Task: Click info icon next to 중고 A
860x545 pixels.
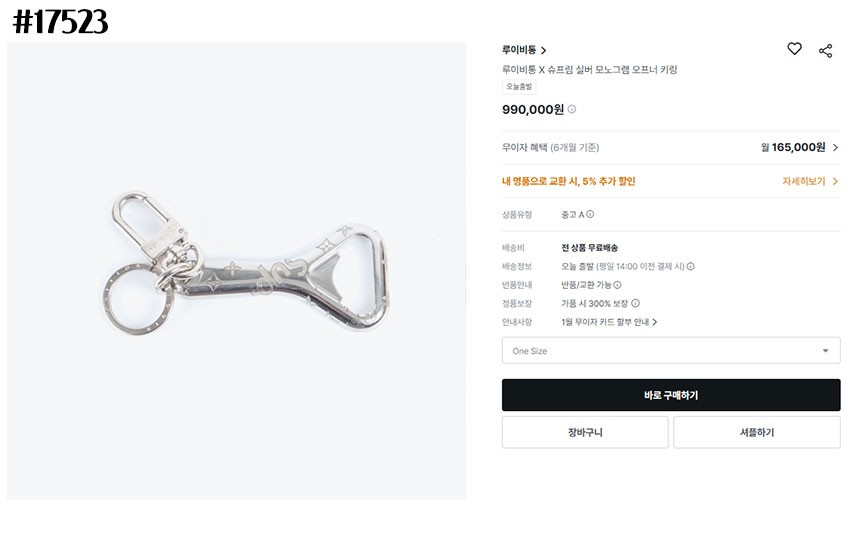Action: (x=590, y=214)
